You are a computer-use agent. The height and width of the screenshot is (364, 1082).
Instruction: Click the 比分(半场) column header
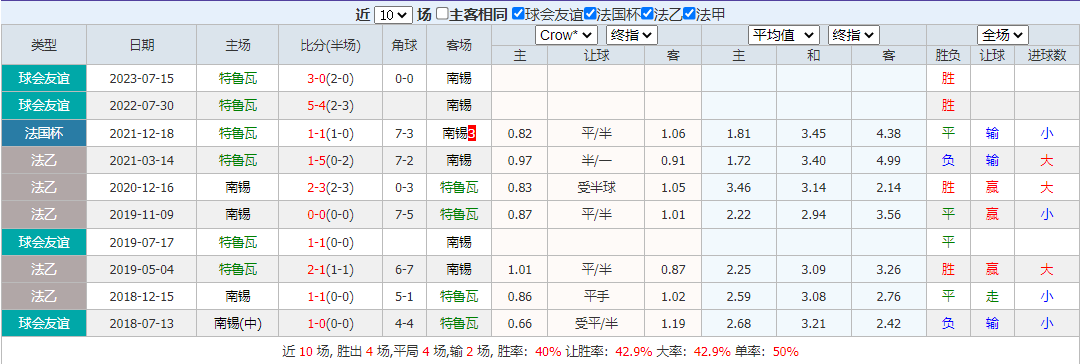click(x=331, y=45)
